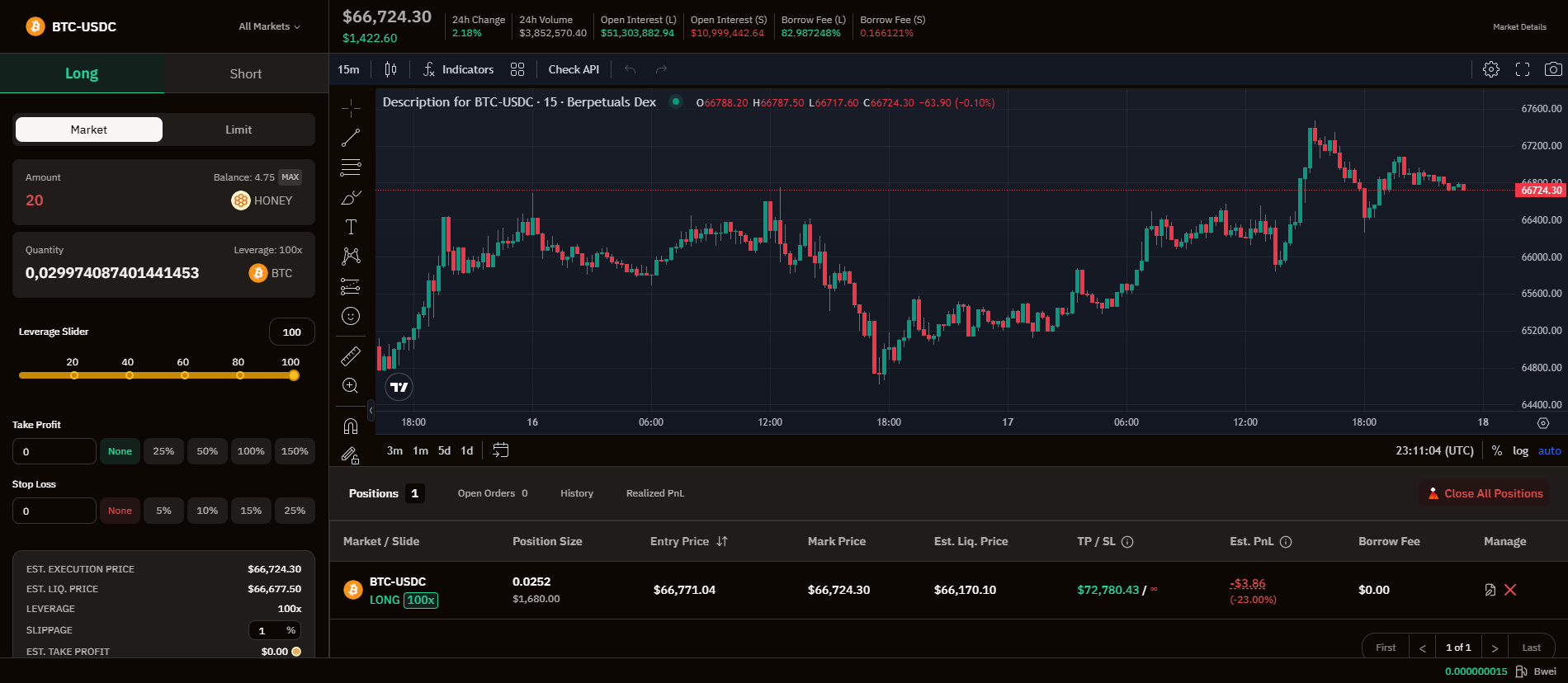Switch to Short side

coord(246,73)
